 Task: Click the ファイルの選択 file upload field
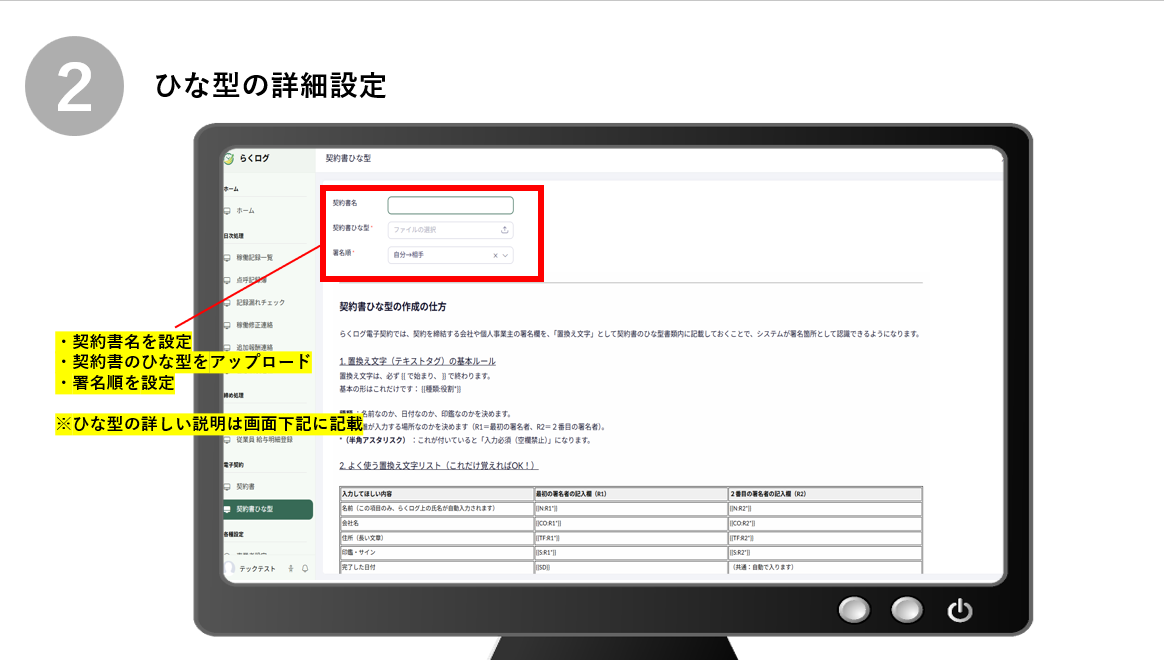tap(443, 229)
